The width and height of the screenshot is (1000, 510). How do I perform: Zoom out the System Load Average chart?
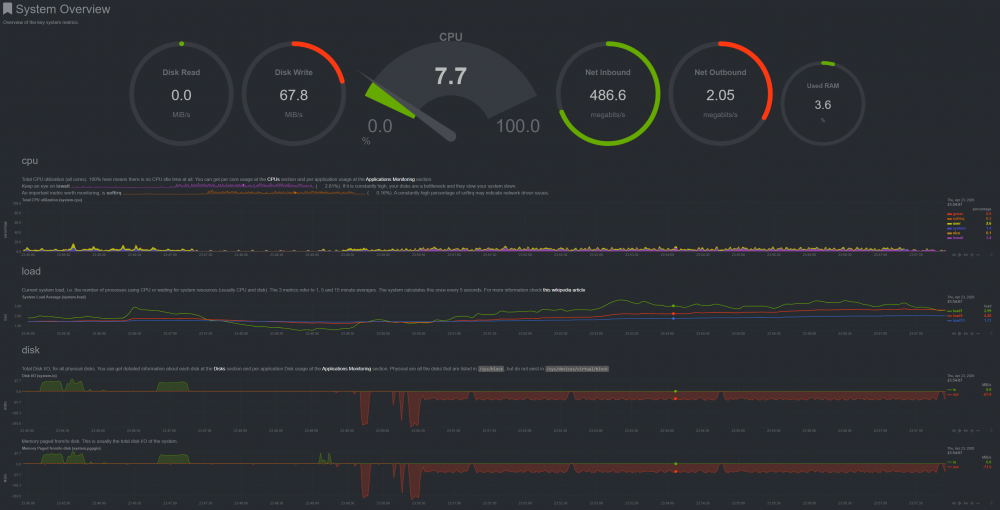pyautogui.click(x=978, y=333)
